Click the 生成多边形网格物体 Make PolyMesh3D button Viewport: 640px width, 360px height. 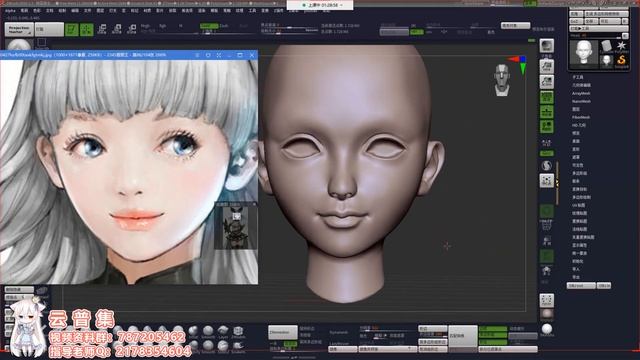[606, 14]
